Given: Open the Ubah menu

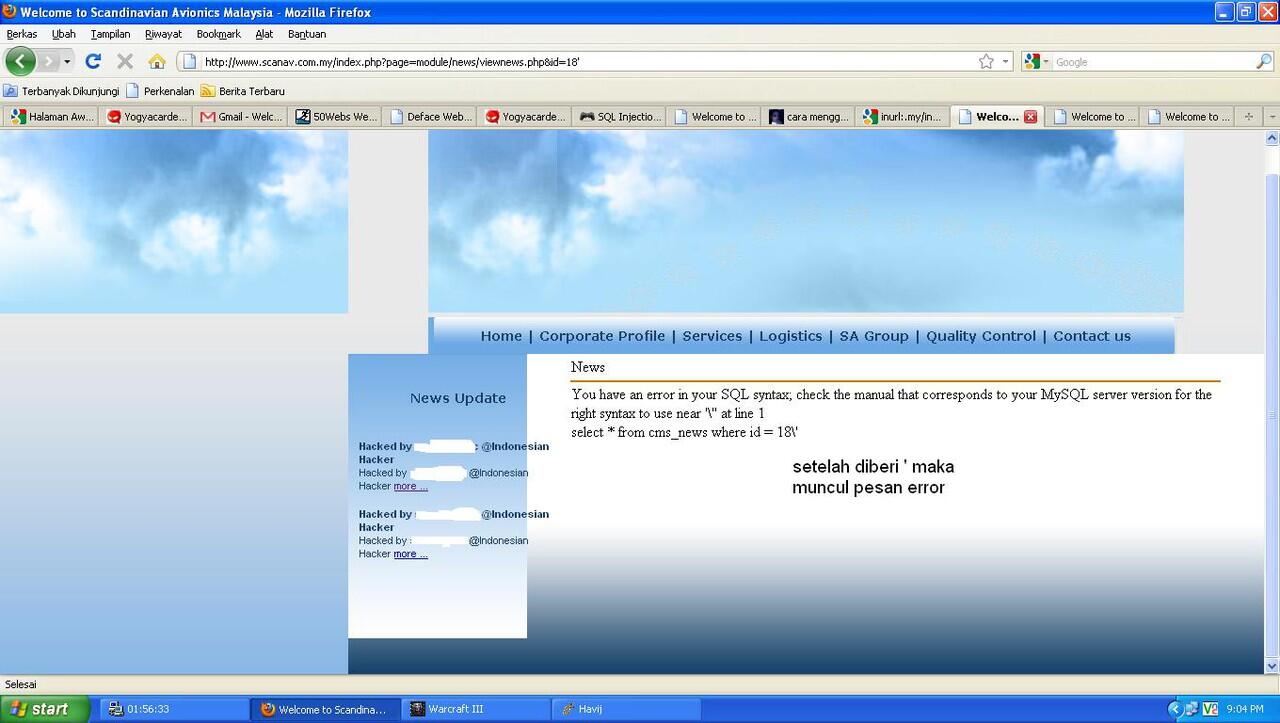Looking at the screenshot, I should (x=64, y=34).
